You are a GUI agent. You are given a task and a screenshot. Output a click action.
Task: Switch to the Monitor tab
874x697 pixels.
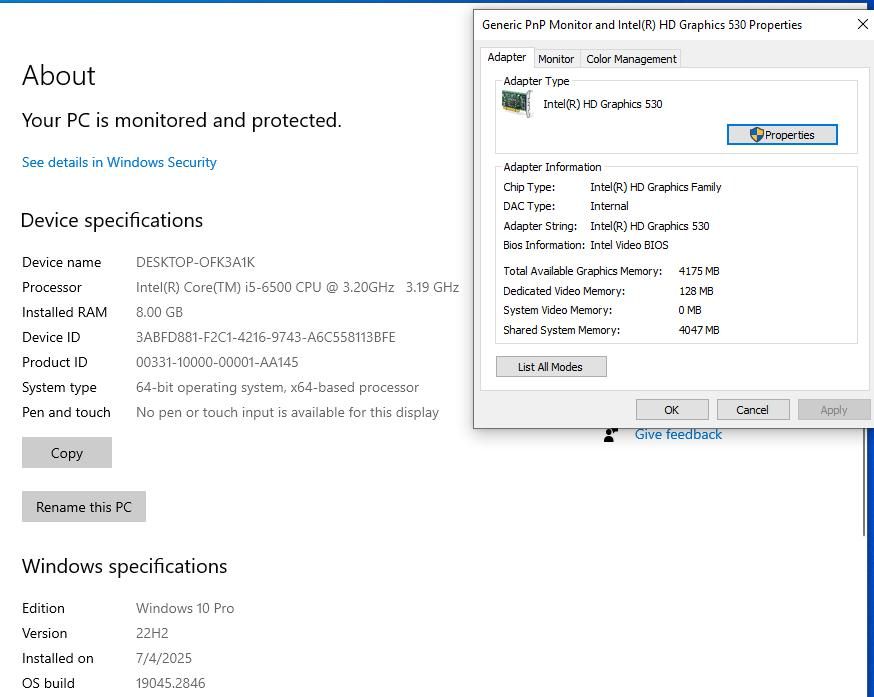point(556,59)
